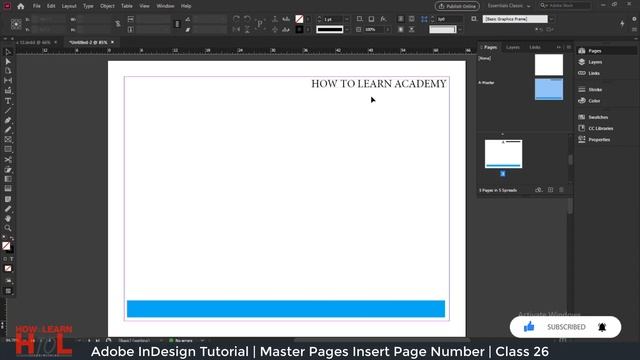
Task: Delete selected page with trash icon
Action: 561,190
